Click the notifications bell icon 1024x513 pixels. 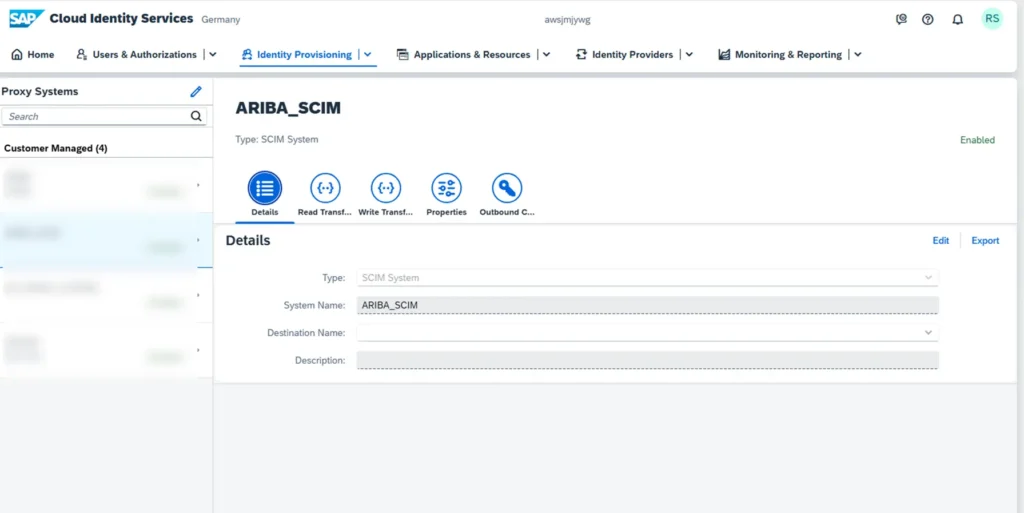point(958,19)
